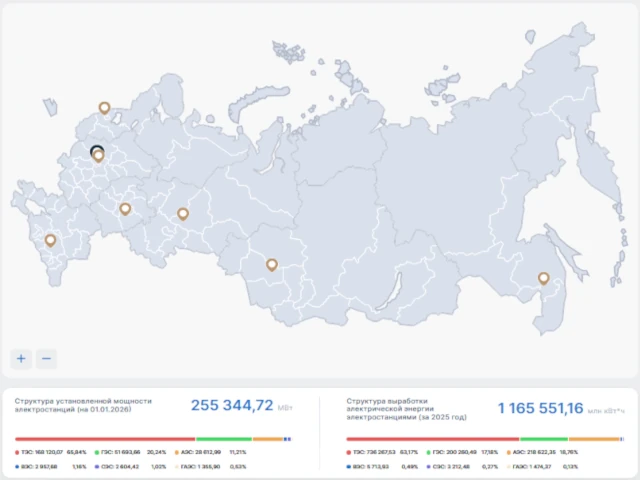Click orange АЭС segment of installed capacity bar
Image resolution: width=640 pixels, height=480 pixels.
(x=268, y=439)
